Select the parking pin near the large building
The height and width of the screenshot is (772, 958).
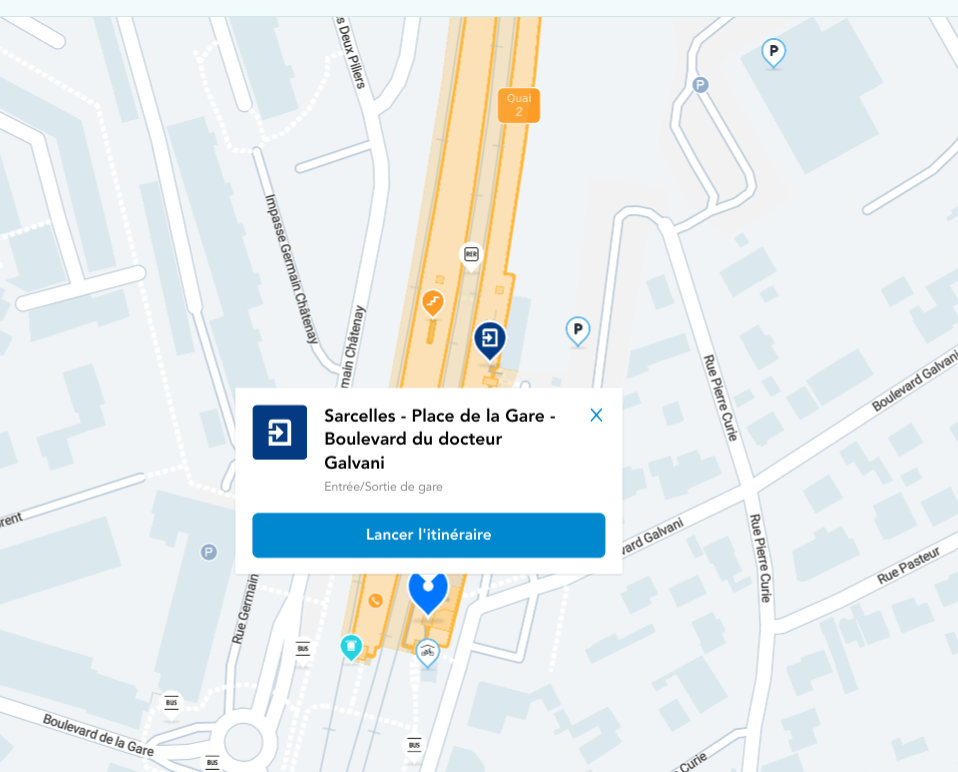pyautogui.click(x=773, y=53)
